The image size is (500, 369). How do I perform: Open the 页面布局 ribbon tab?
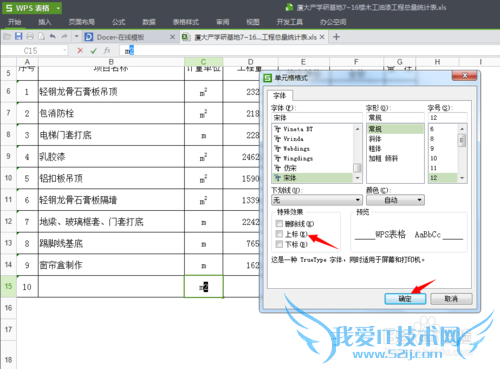coord(82,22)
